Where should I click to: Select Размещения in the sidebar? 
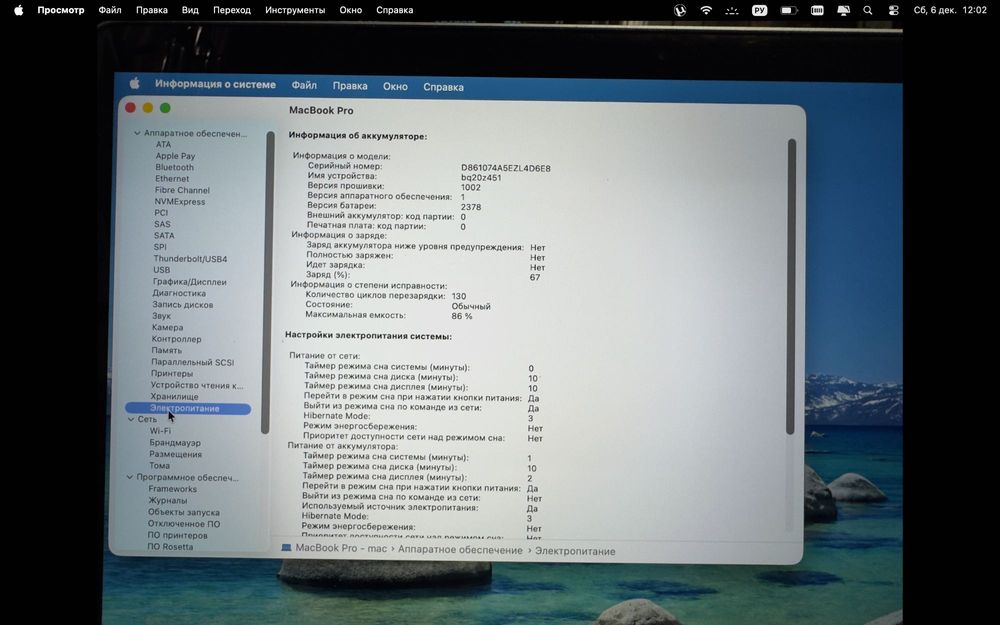pos(175,454)
